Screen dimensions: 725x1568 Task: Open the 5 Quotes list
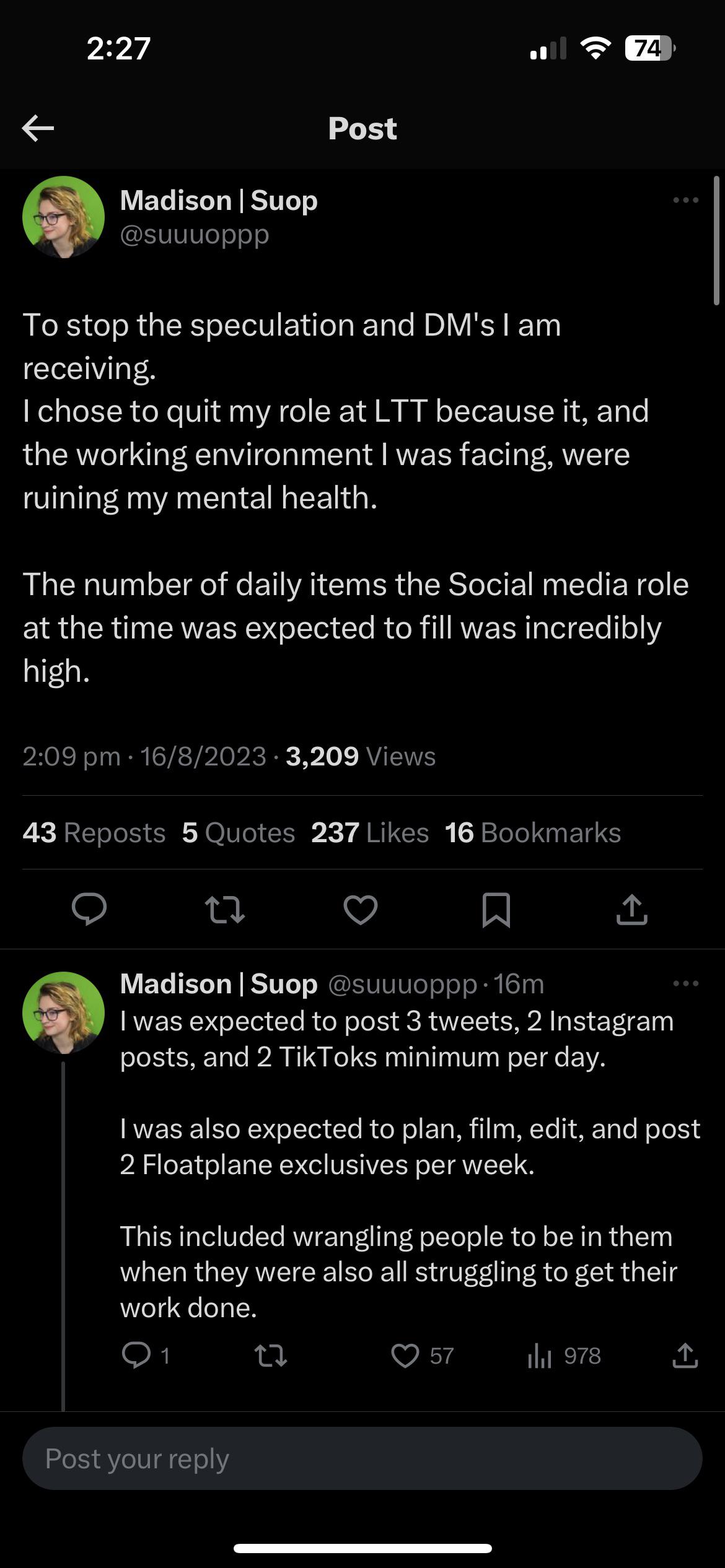(x=239, y=833)
